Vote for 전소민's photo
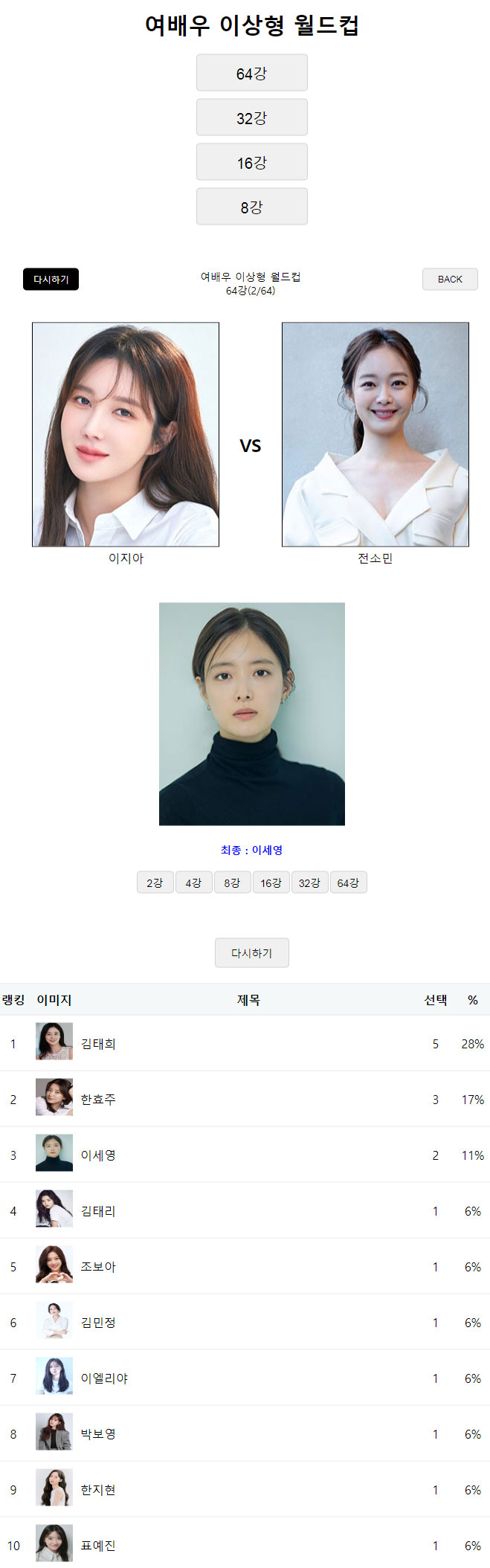Viewport: 490px width, 1568px height. click(375, 434)
